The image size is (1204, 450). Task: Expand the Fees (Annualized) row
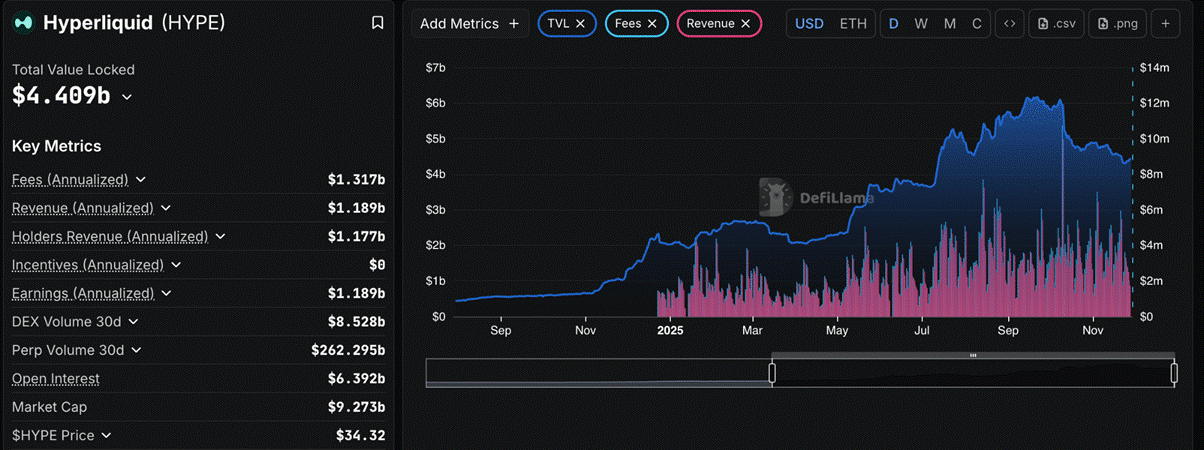141,180
